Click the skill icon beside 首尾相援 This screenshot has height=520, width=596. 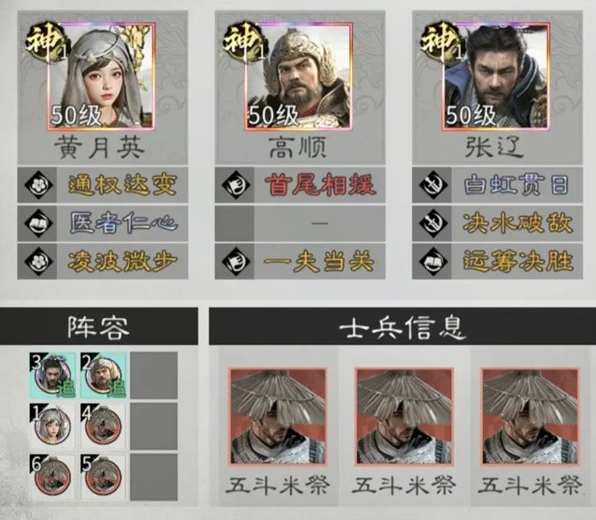(236, 185)
